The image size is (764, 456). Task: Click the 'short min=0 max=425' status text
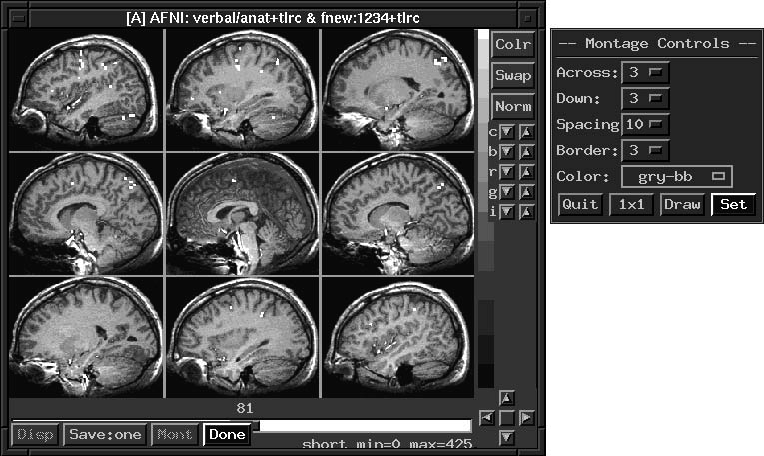[x=387, y=444]
